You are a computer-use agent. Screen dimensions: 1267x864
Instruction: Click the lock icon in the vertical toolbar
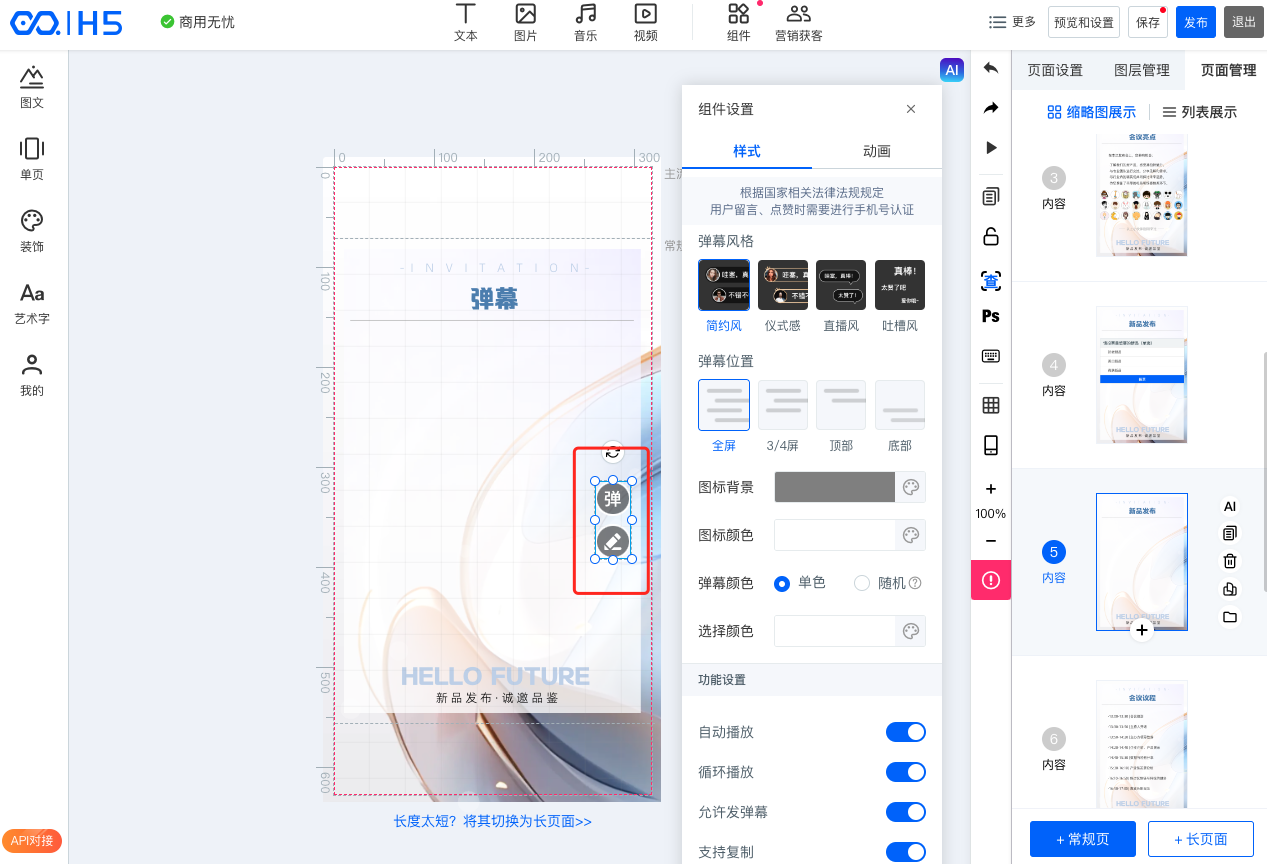(x=991, y=237)
